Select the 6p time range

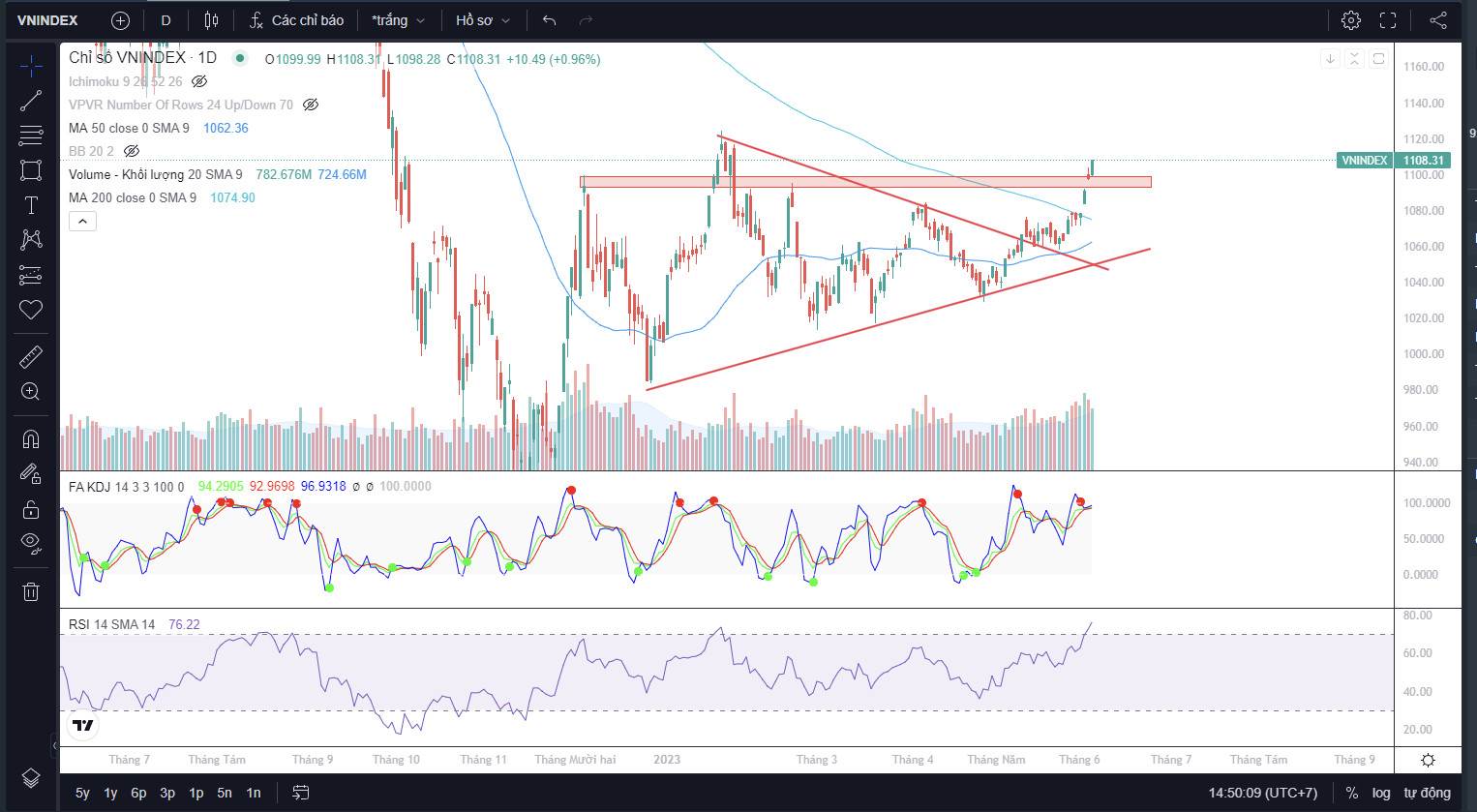[138, 793]
